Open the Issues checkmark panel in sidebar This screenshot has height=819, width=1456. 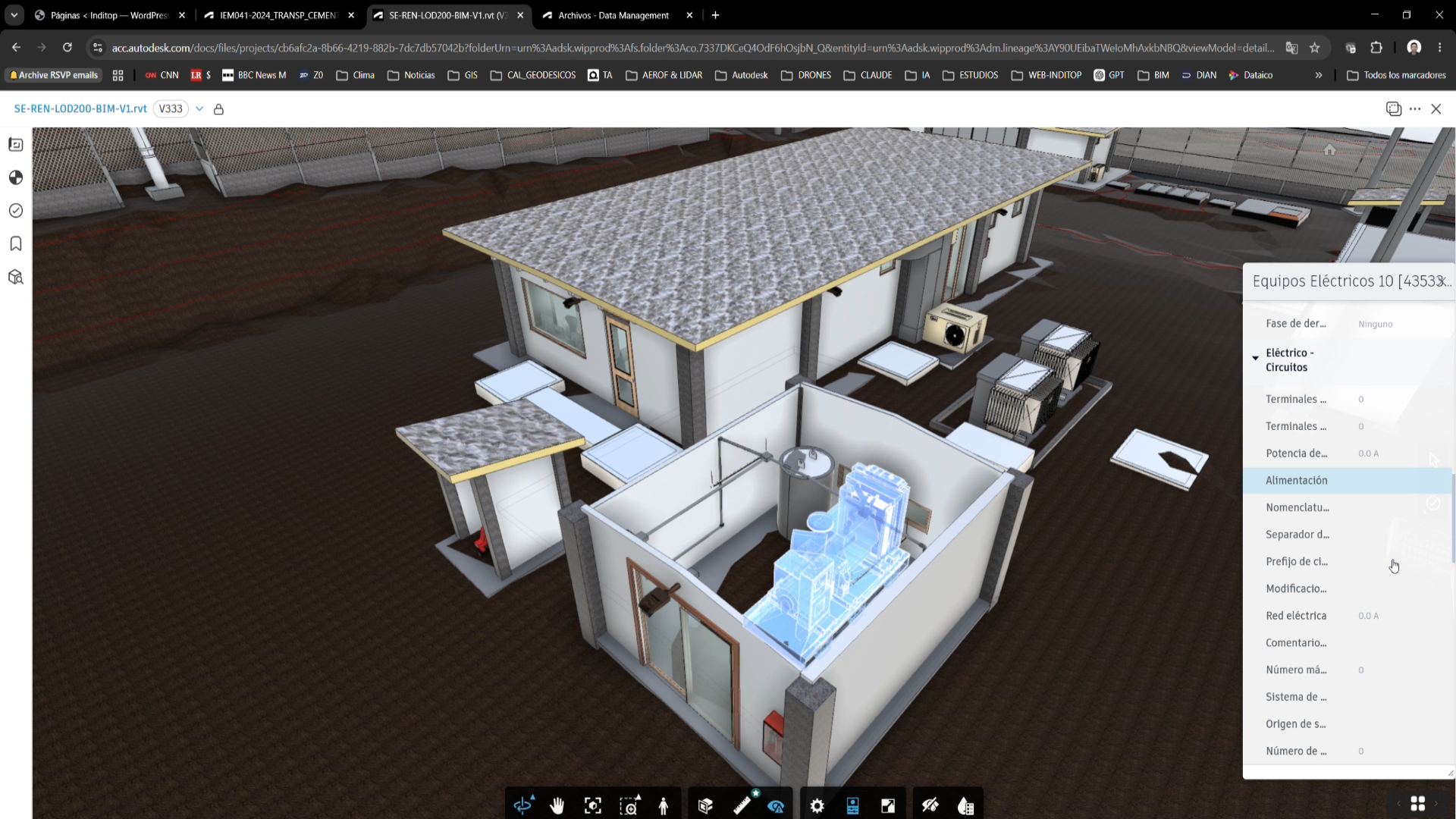16,211
